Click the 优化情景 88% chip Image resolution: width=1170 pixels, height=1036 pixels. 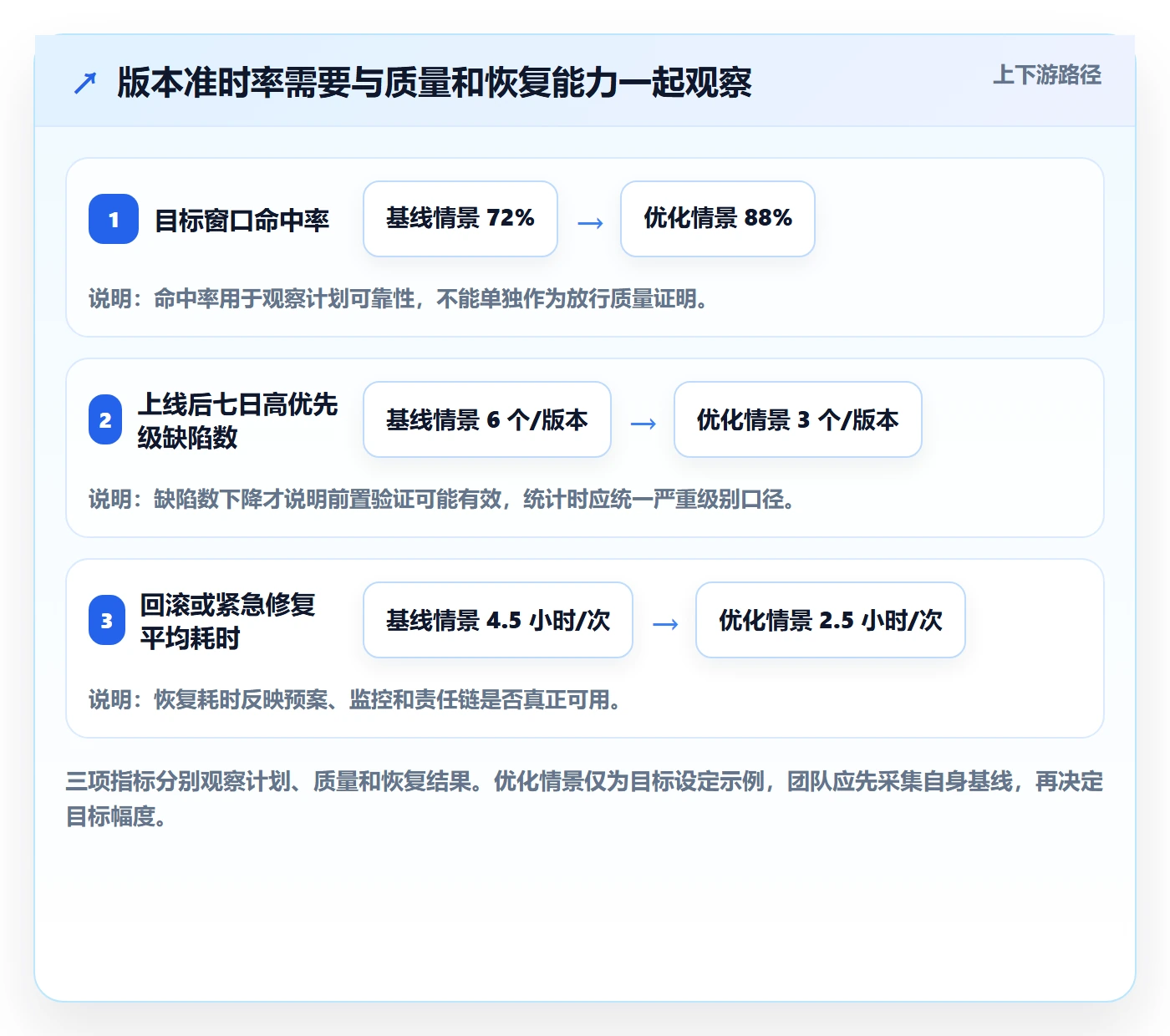tap(718, 219)
